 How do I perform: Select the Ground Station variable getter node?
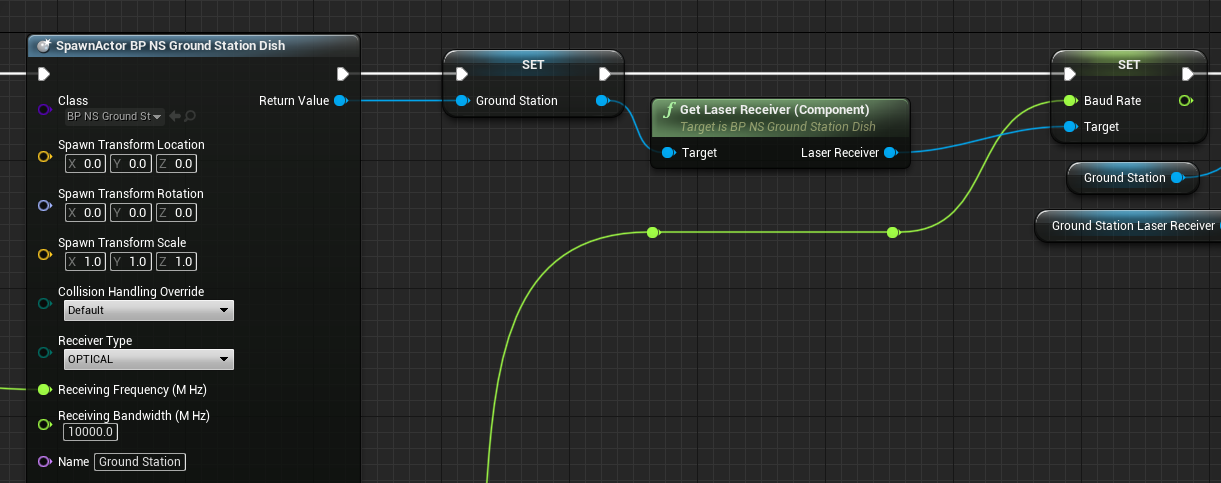pyautogui.click(x=1124, y=178)
